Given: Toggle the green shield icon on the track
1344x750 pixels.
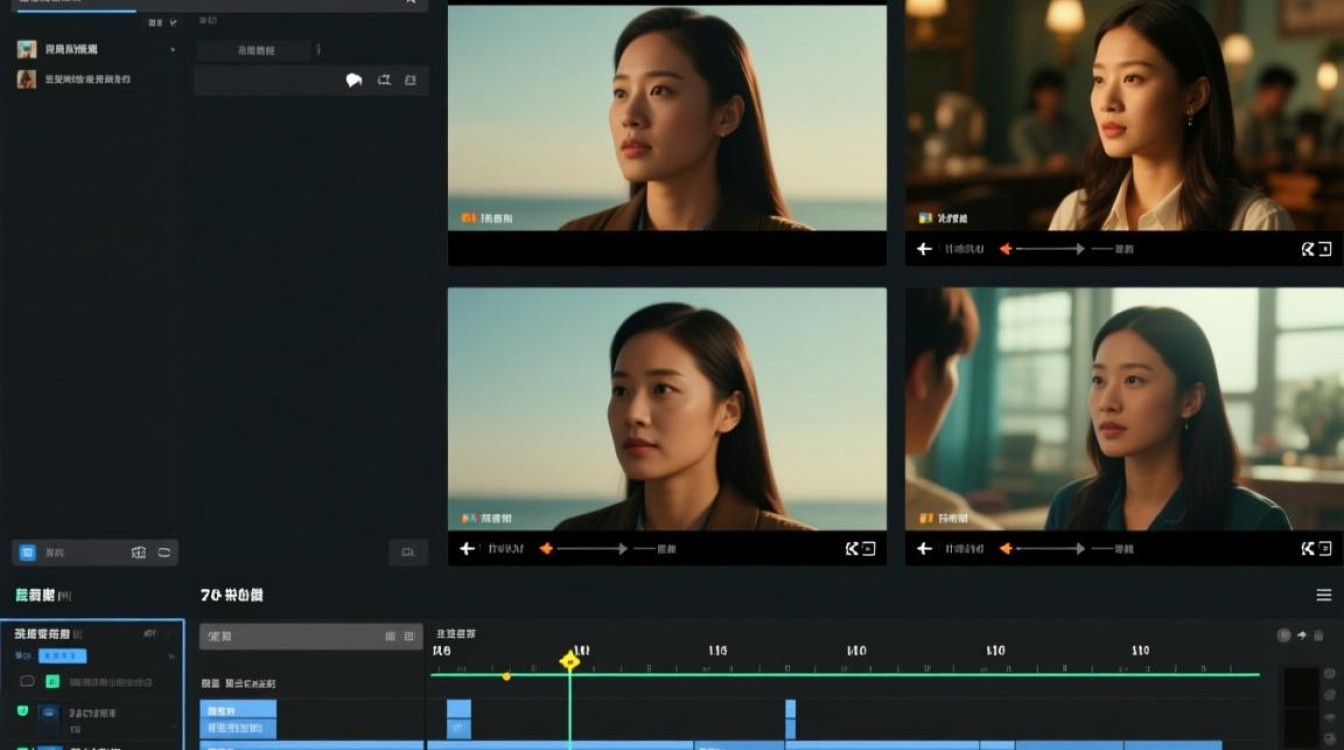Looking at the screenshot, I should click(23, 711).
